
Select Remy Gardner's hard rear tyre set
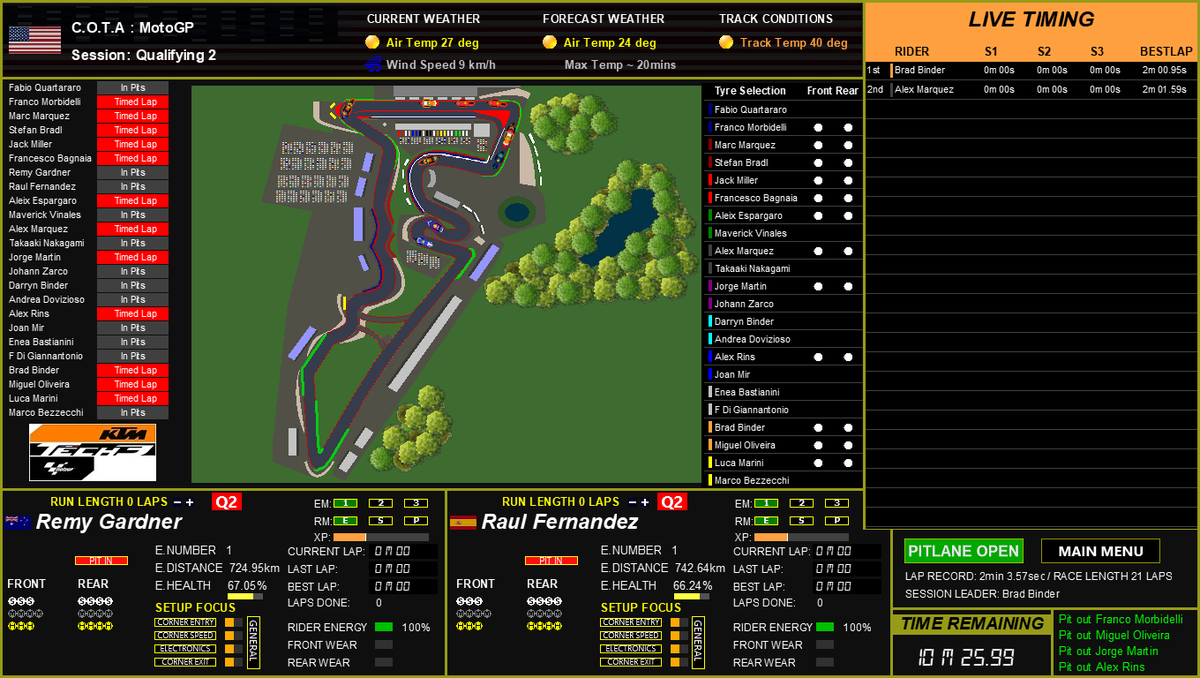[x=95, y=626]
